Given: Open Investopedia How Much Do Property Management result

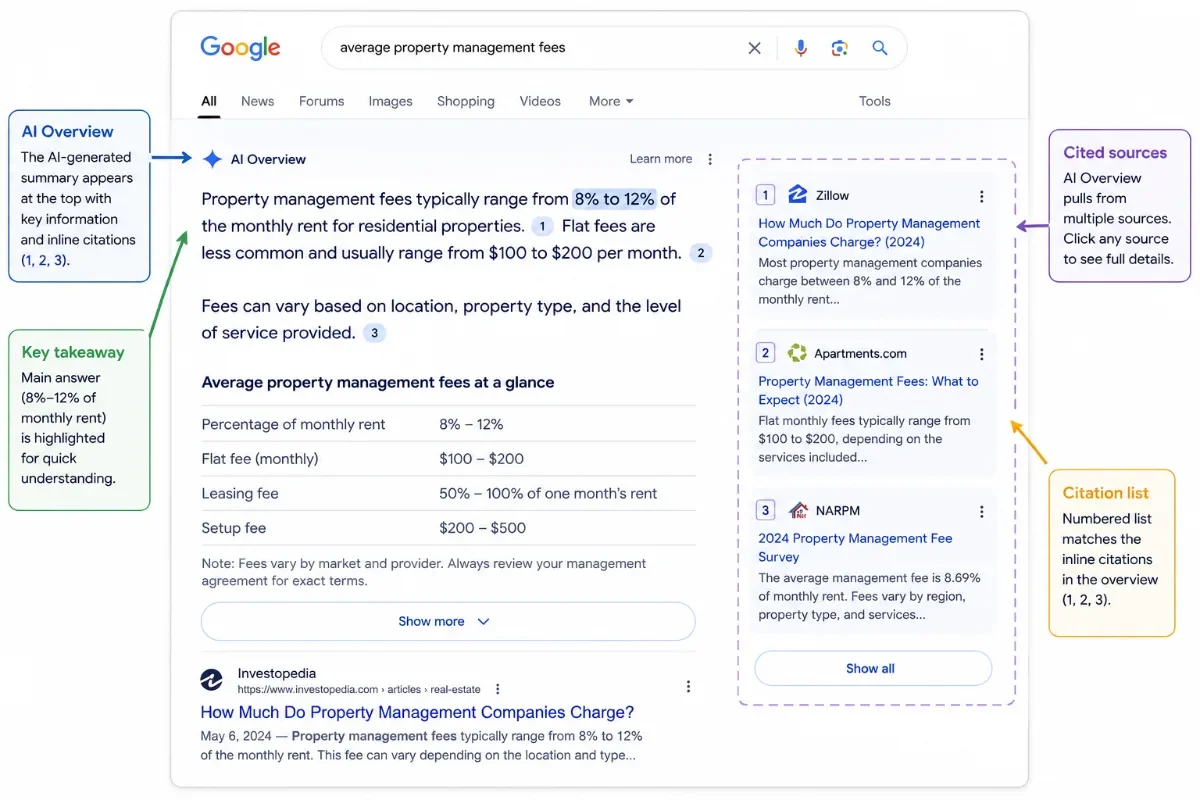Looking at the screenshot, I should click(x=417, y=712).
